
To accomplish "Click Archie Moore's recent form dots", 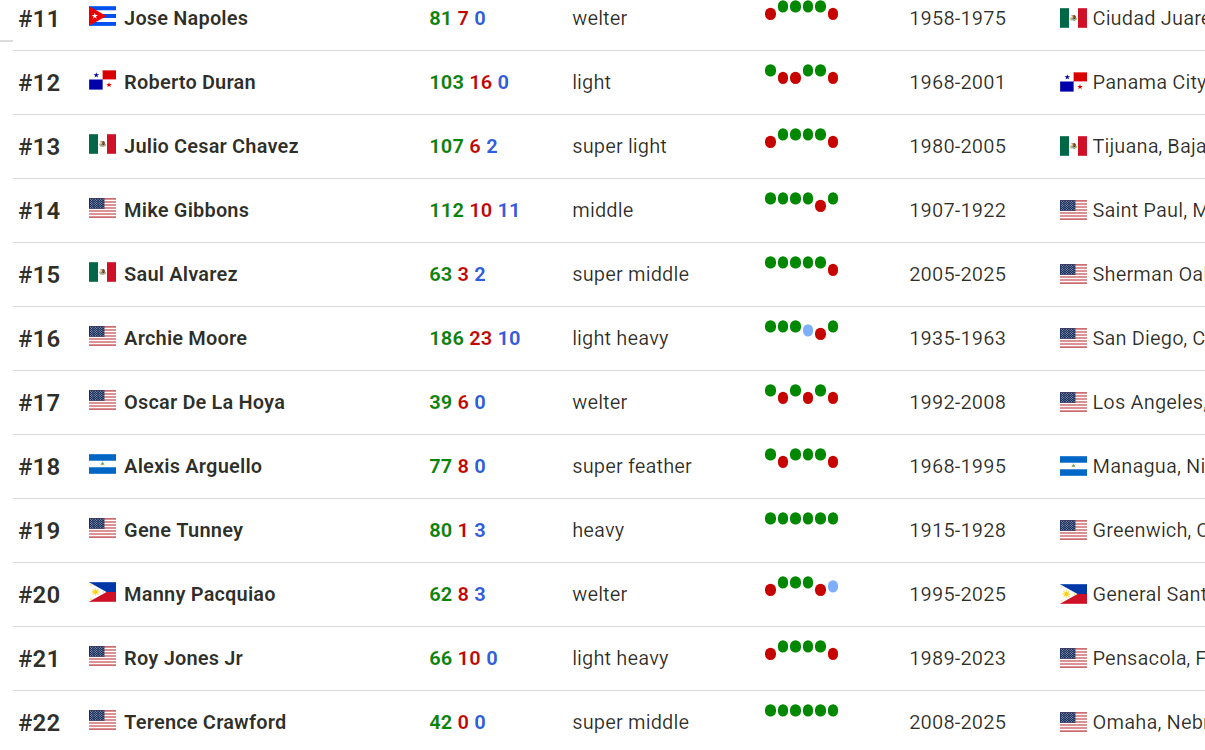I will click(801, 330).
